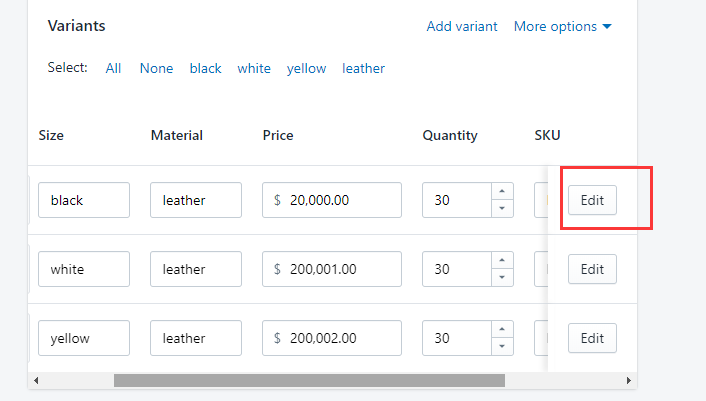Click Add variant link
706x401 pixels.
461,26
